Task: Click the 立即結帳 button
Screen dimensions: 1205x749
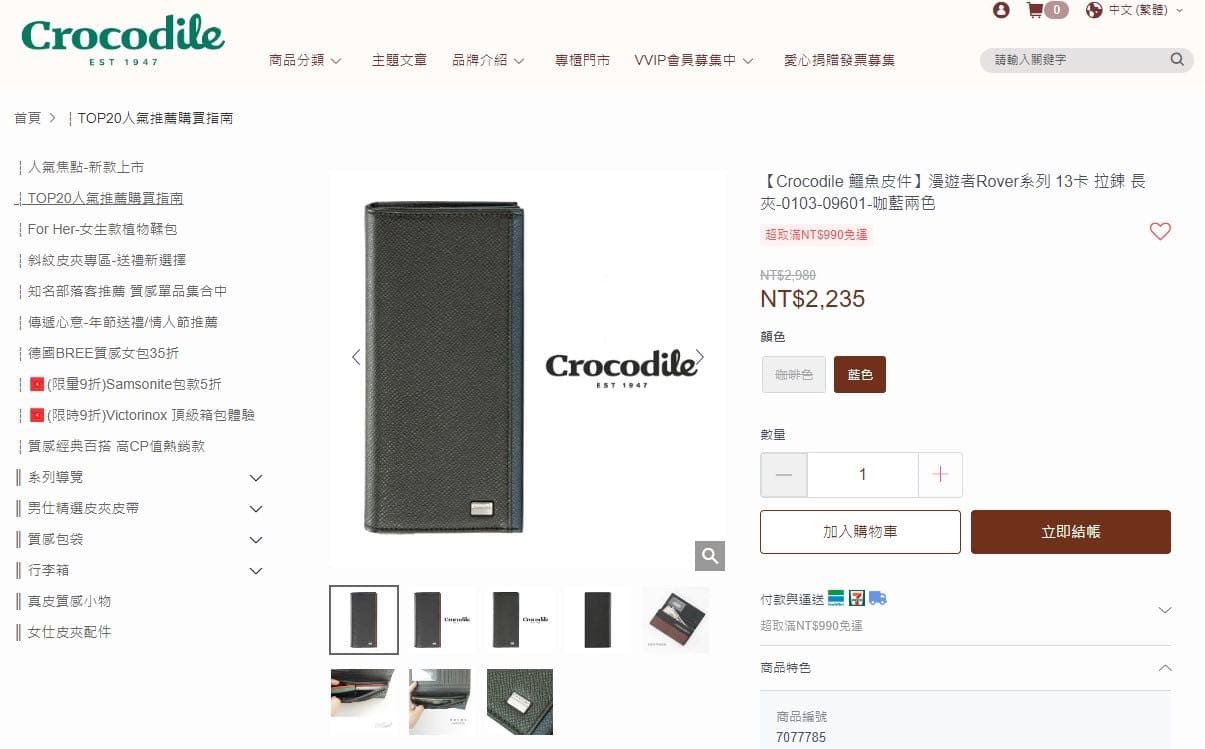Action: click(1071, 532)
